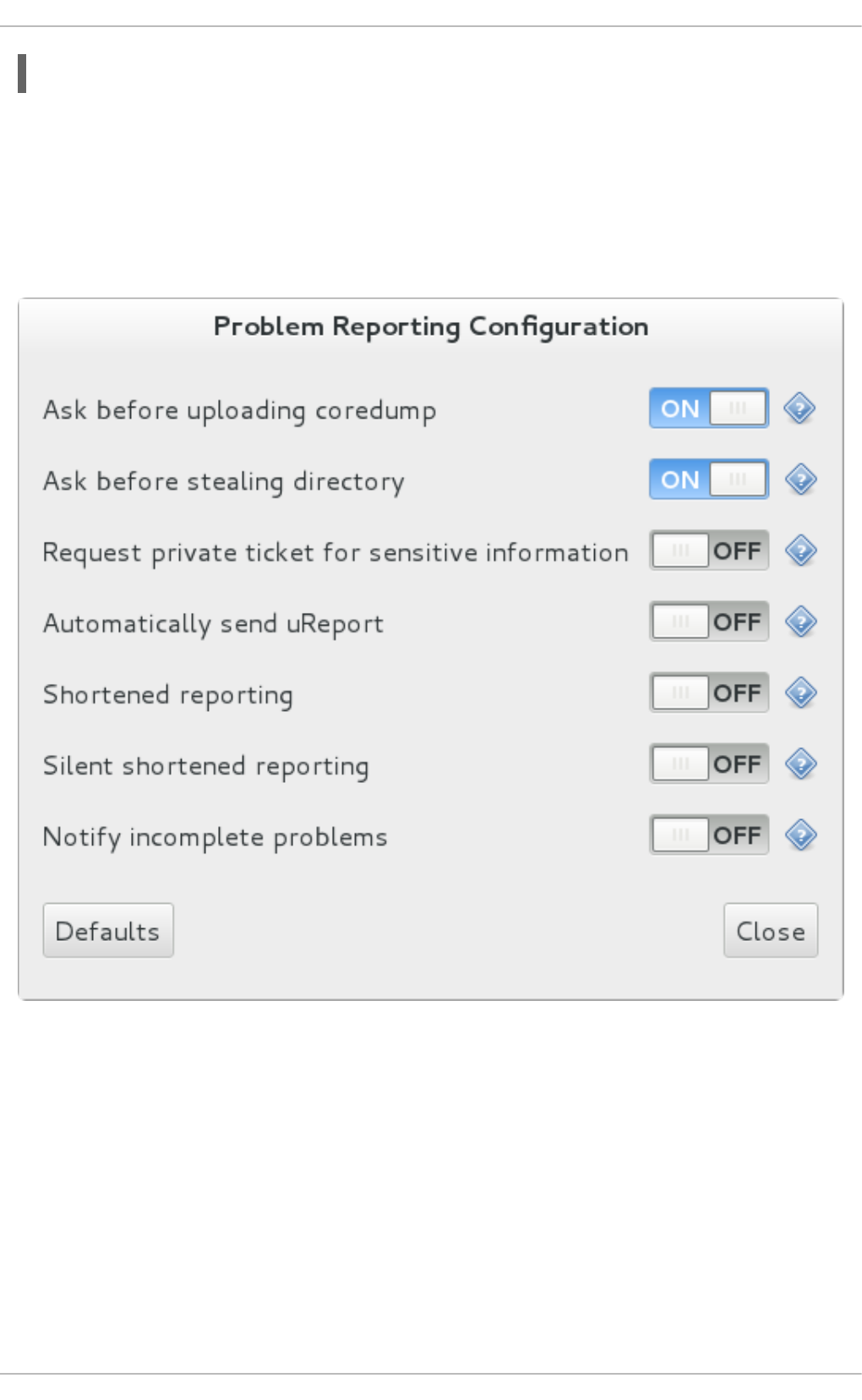The height and width of the screenshot is (1400, 862).
Task: Turn on Automatically send uReport
Action: coord(709,621)
